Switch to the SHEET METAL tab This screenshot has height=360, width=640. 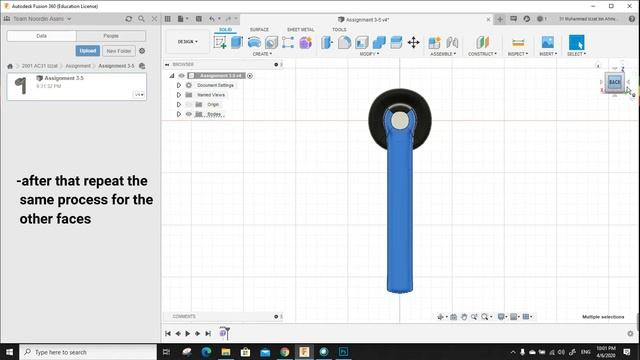click(300, 29)
